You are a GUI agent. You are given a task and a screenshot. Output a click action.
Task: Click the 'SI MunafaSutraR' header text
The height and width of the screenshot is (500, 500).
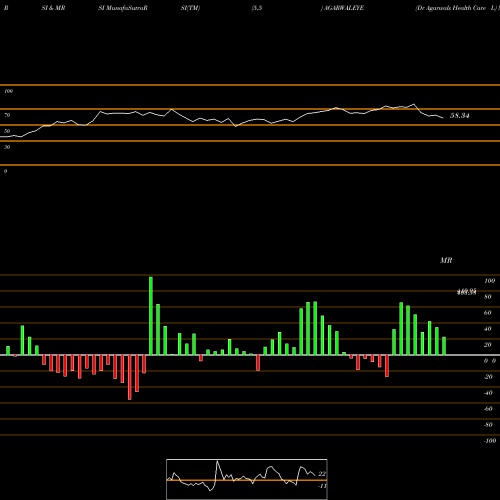(x=123, y=8)
